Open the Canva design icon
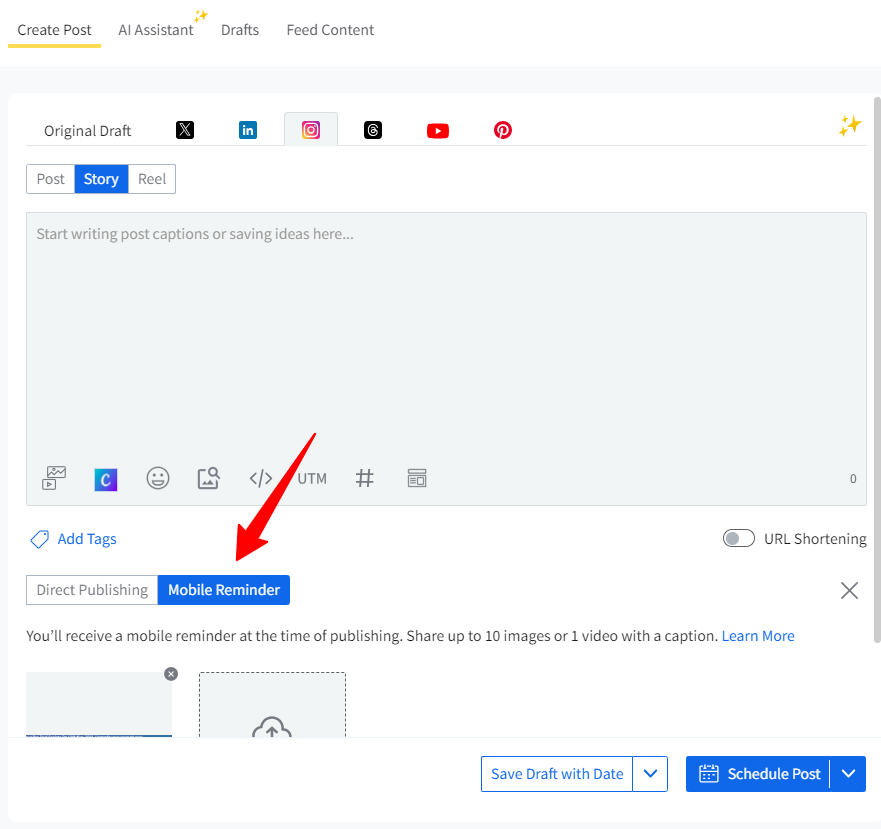 [106, 479]
